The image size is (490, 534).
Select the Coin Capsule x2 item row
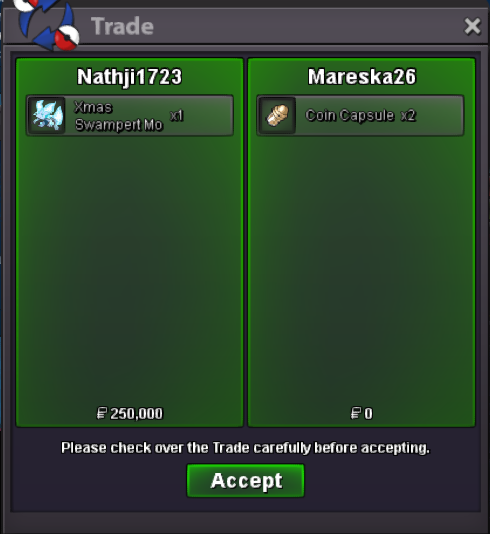(360, 115)
